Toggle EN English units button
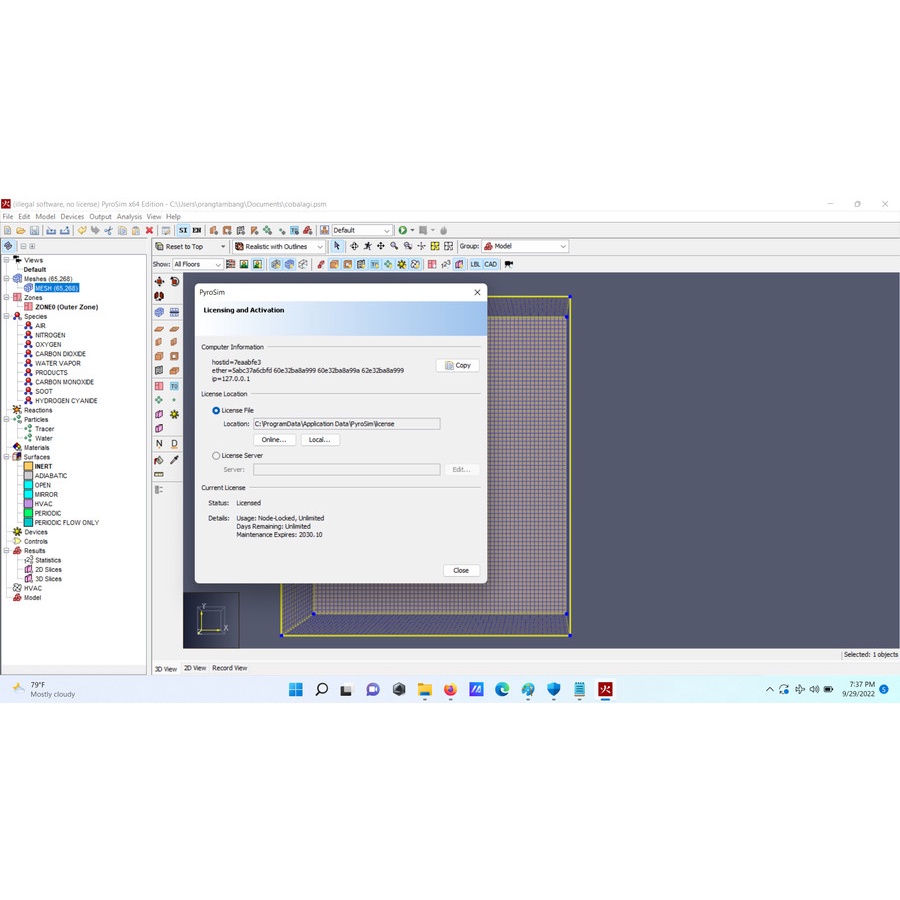Viewport: 900px width, 900px height. point(196,230)
